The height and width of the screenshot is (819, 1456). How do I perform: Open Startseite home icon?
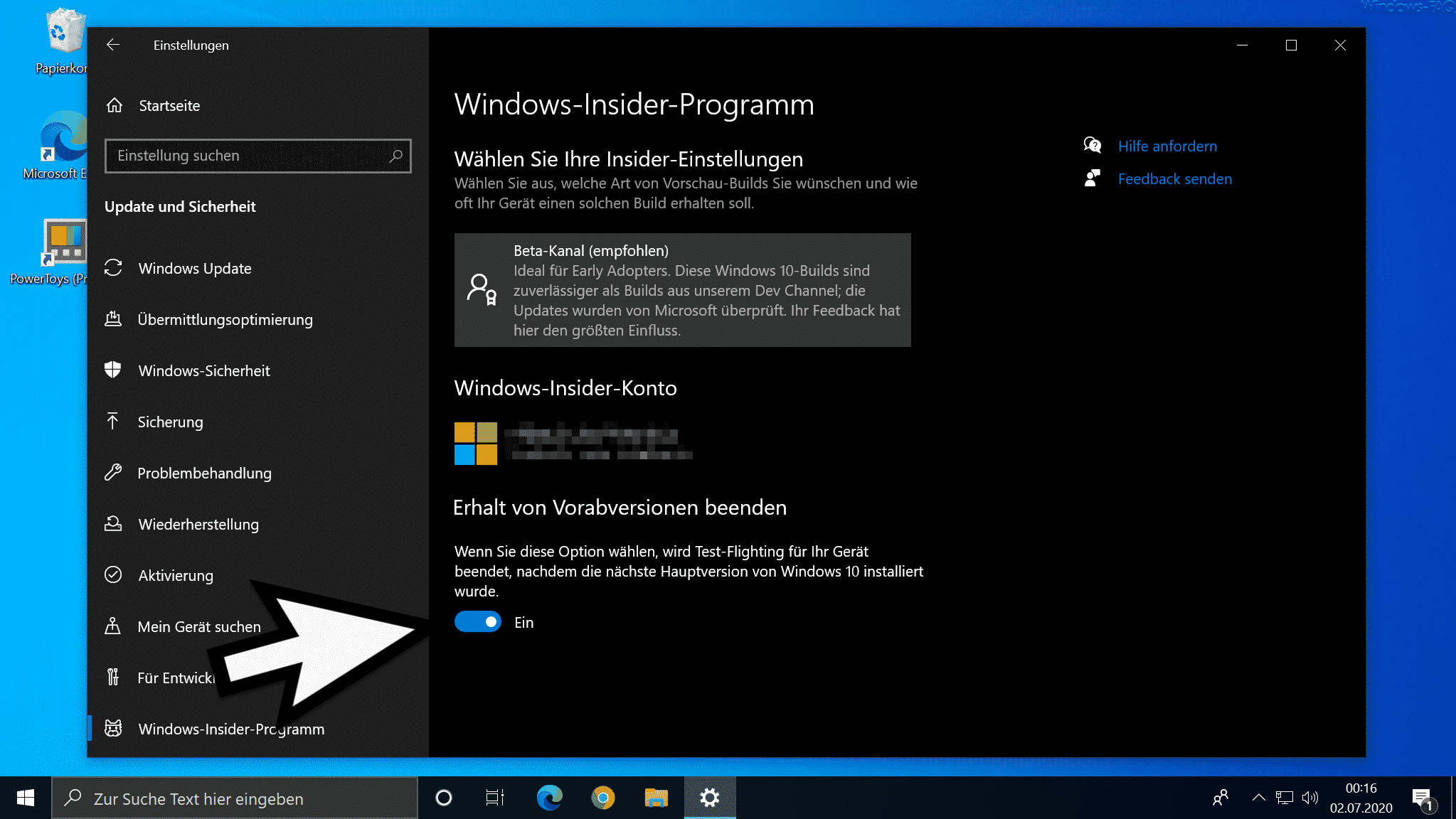115,105
